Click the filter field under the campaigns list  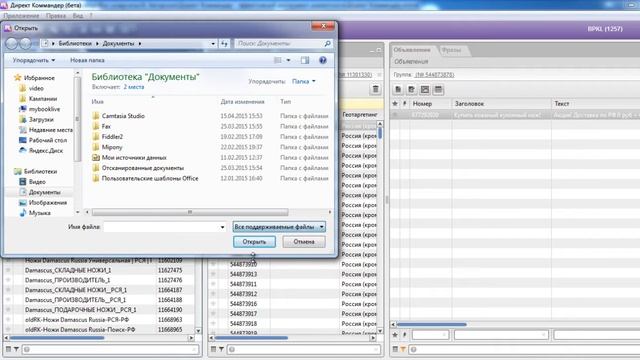[x=110, y=349]
